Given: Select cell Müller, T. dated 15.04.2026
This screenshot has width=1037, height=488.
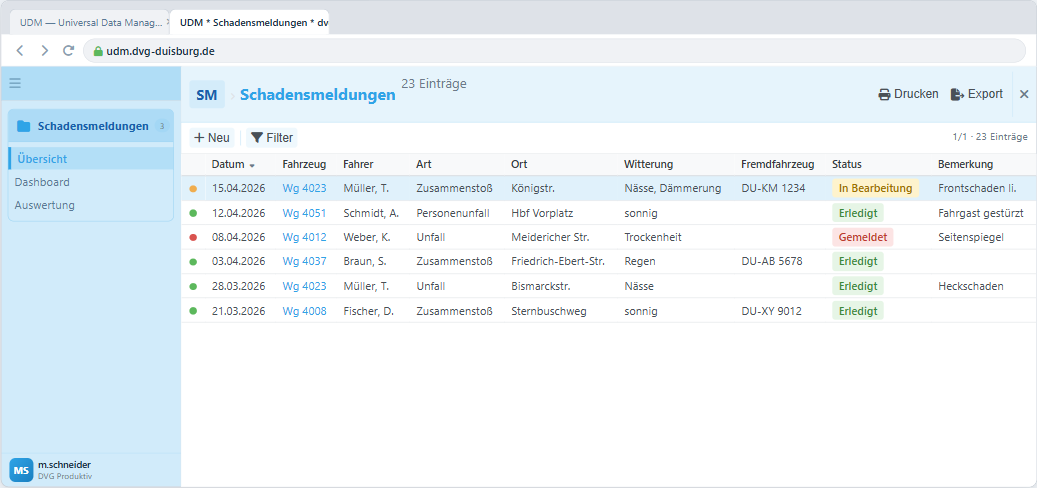Looking at the screenshot, I should (366, 188).
